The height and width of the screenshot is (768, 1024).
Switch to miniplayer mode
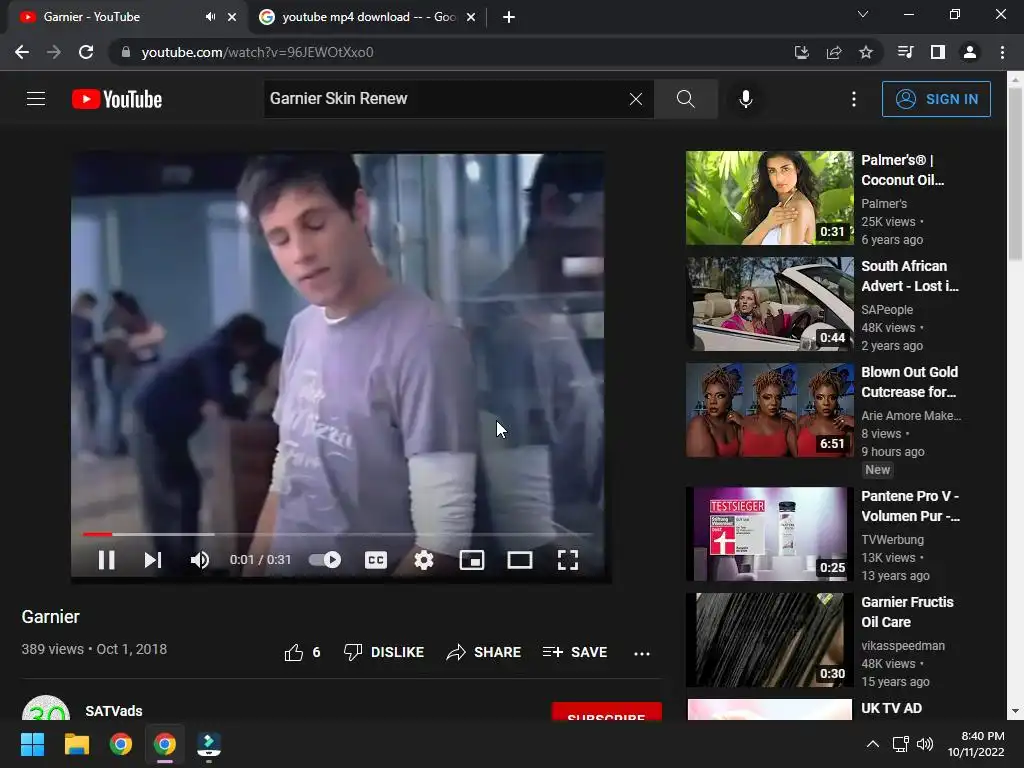(x=472, y=560)
